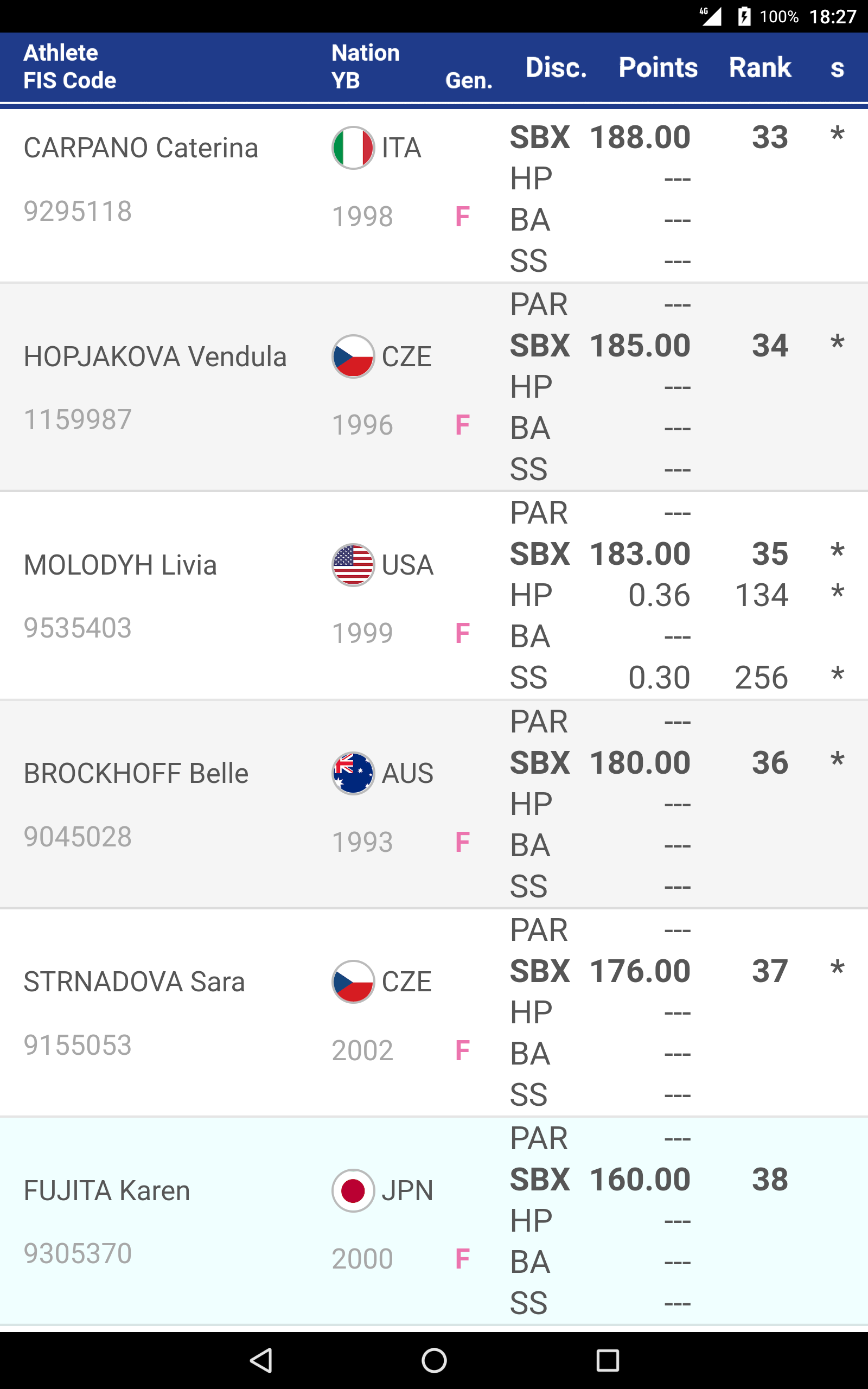Select FIS code 9155053
The height and width of the screenshot is (1389, 868).
pyautogui.click(x=78, y=1045)
